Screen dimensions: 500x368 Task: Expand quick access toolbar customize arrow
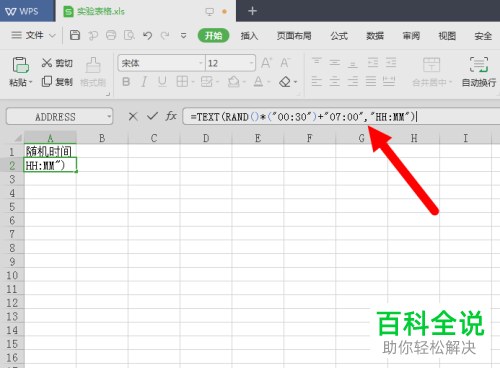click(x=183, y=35)
